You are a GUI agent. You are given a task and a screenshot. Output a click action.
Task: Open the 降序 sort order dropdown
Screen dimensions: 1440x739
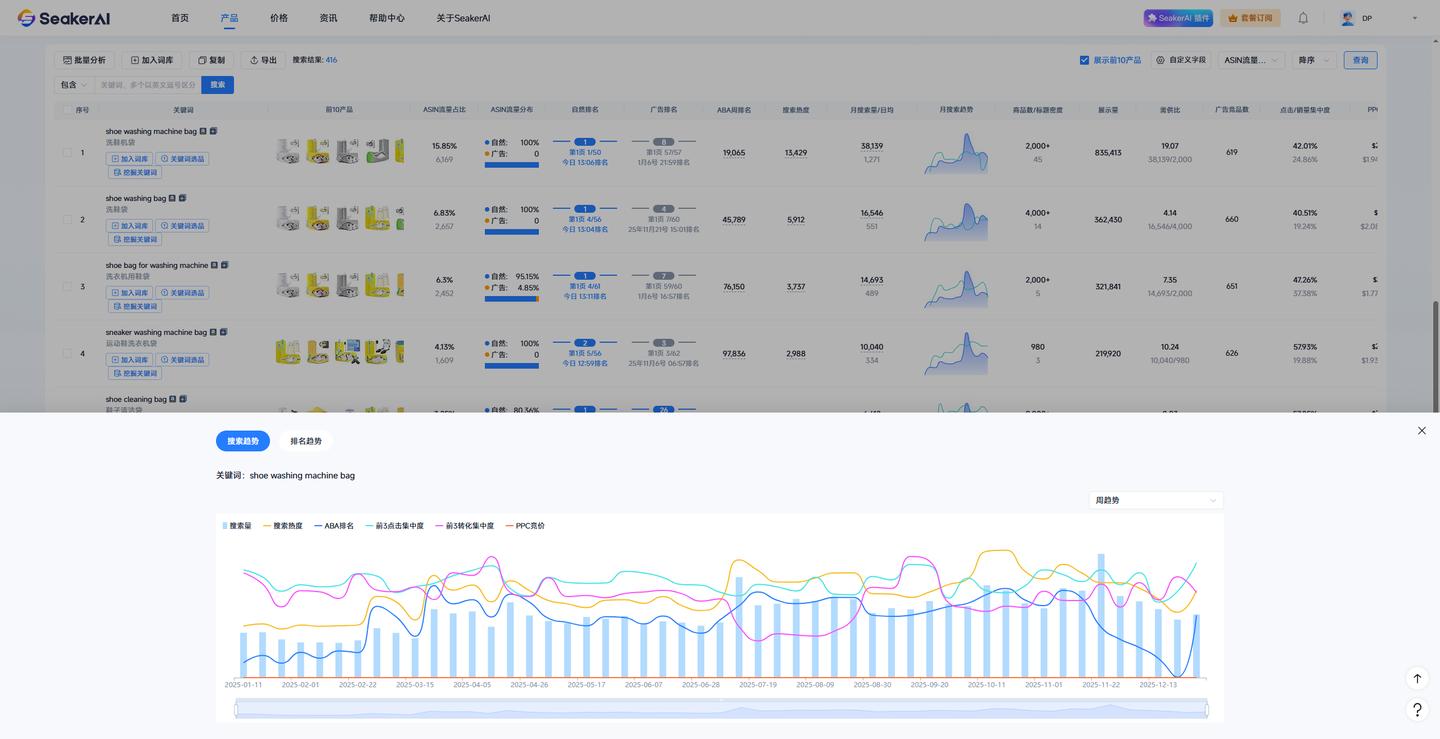point(1314,60)
